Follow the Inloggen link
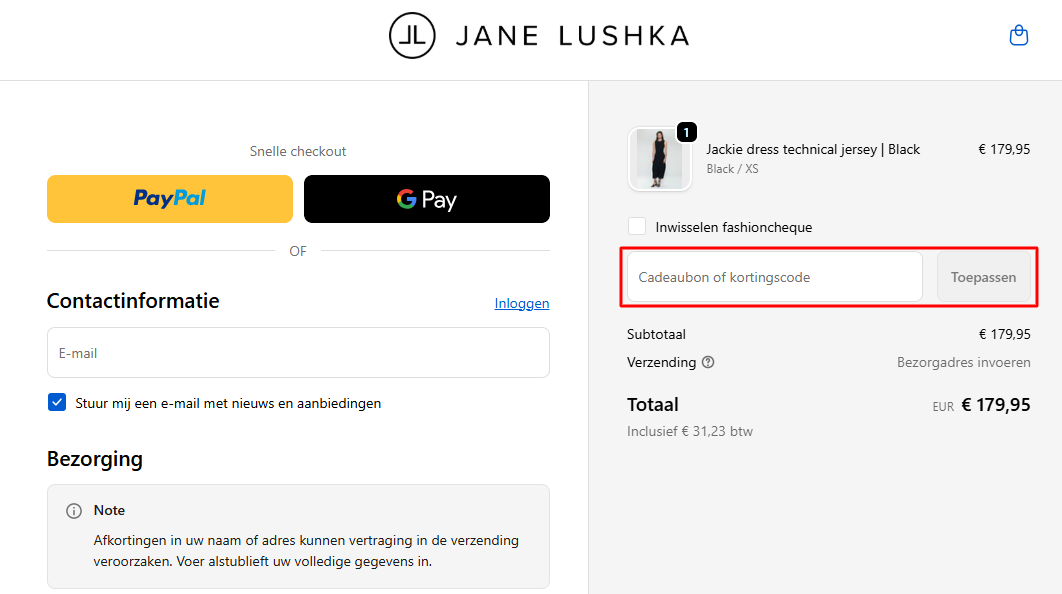The width and height of the screenshot is (1062, 594). 522,303
